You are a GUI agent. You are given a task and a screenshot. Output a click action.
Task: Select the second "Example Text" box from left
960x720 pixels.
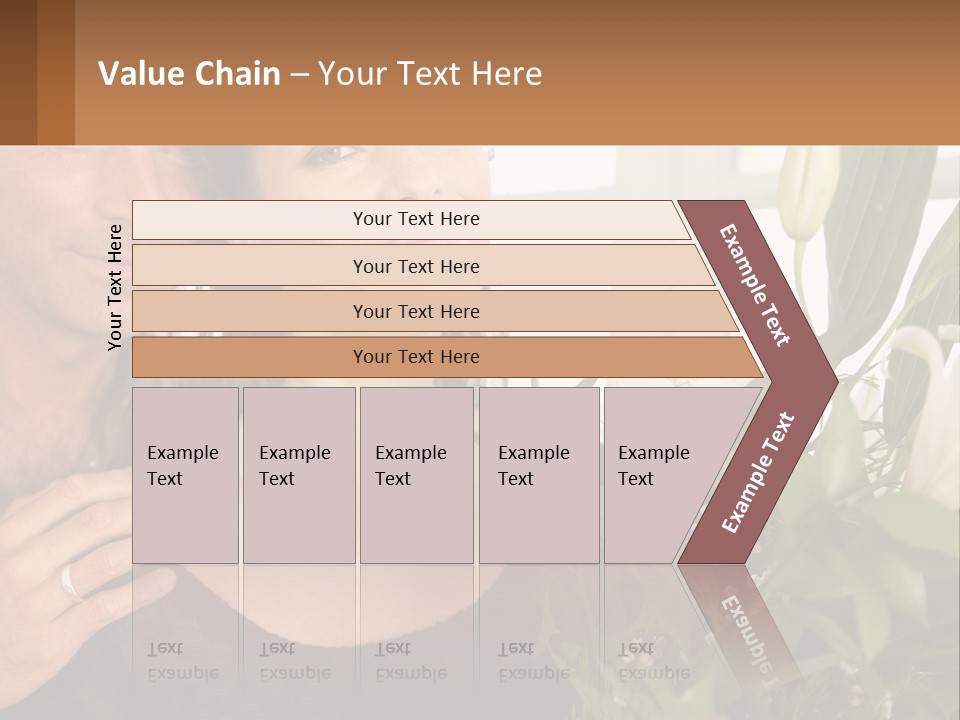point(298,475)
